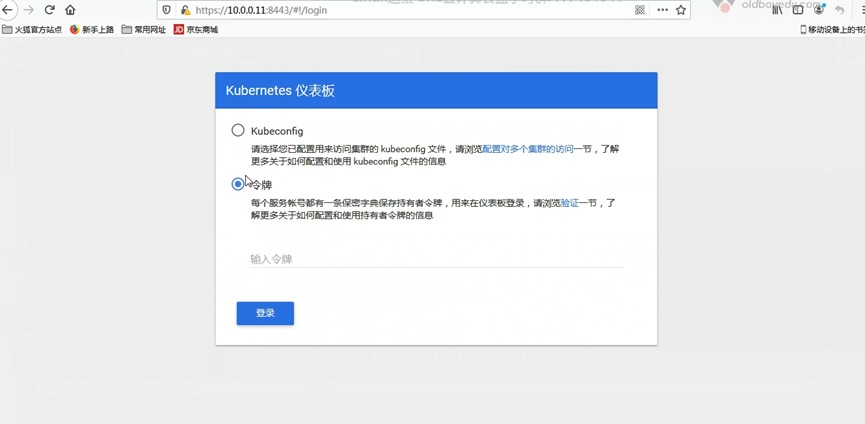This screenshot has height=424, width=865.
Task: Focus the 输入令牌 token input field
Action: (436, 259)
